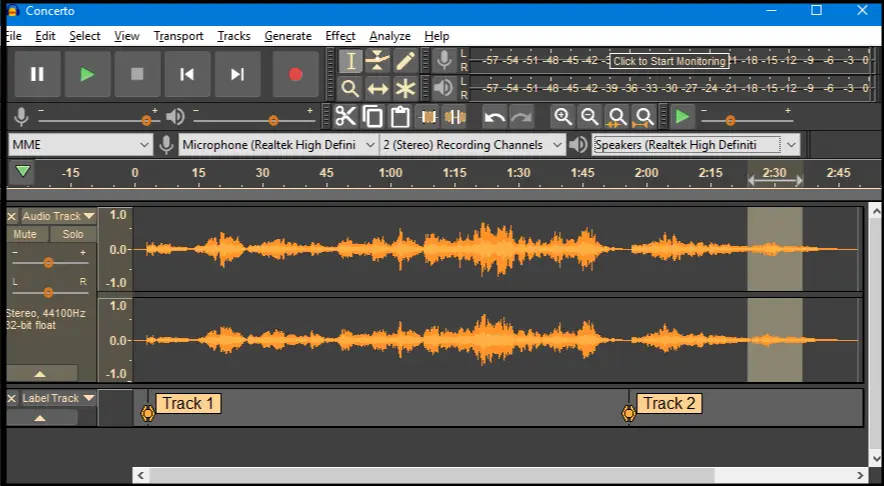Viewport: 884px width, 486px height.
Task: Select the Selection (I-beam) tool
Action: [x=350, y=61]
